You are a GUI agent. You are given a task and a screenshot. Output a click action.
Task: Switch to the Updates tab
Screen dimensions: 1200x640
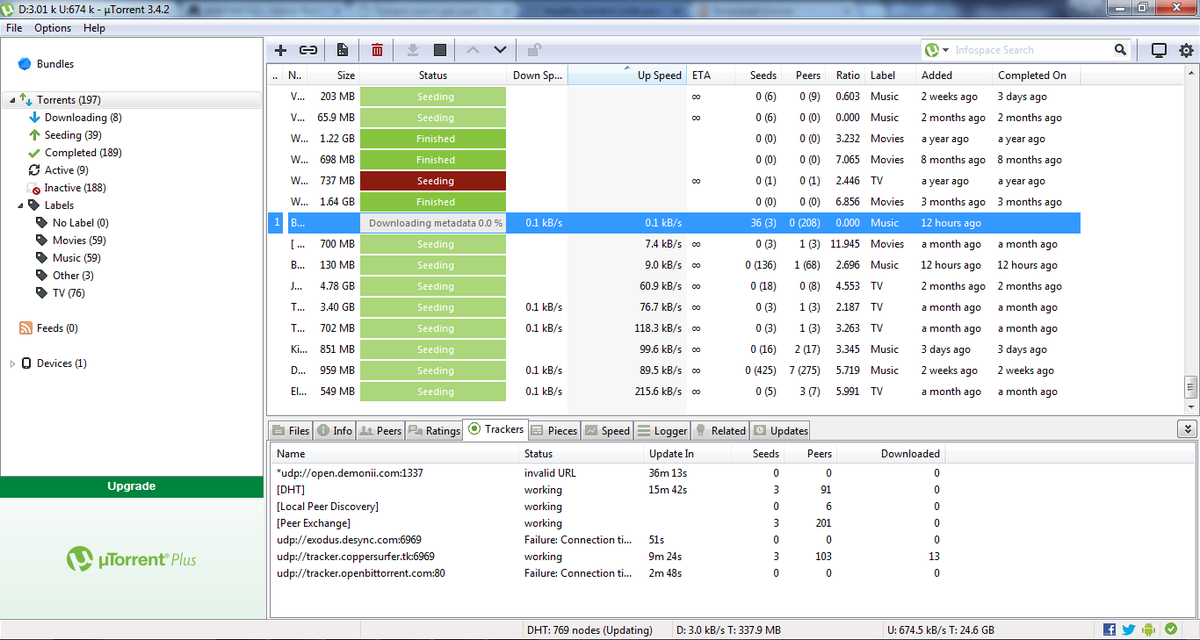pos(780,430)
